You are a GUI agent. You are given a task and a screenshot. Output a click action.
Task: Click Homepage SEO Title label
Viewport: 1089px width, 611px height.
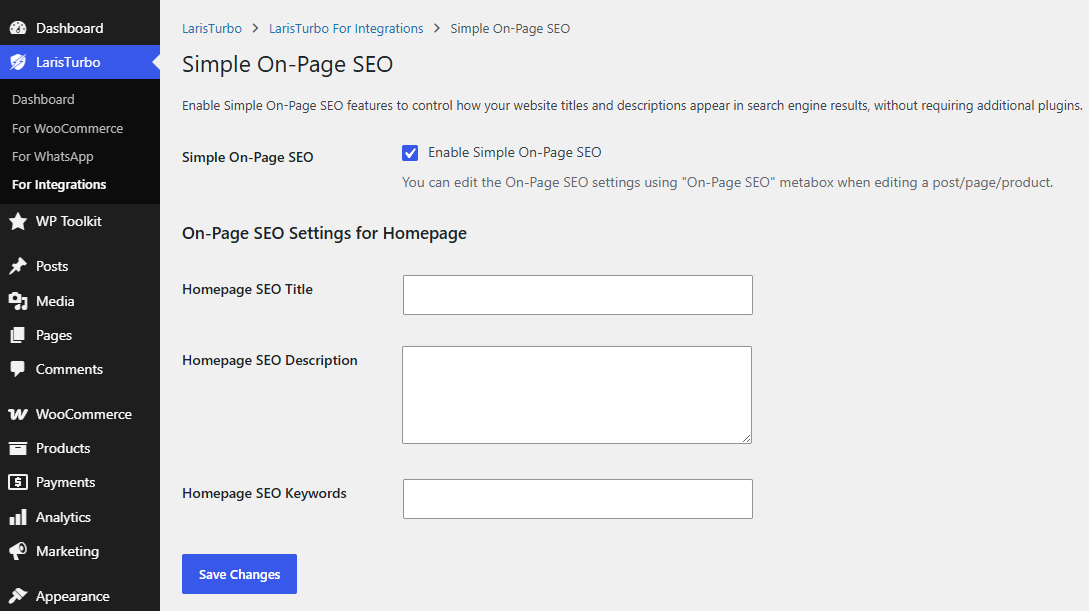tap(247, 289)
